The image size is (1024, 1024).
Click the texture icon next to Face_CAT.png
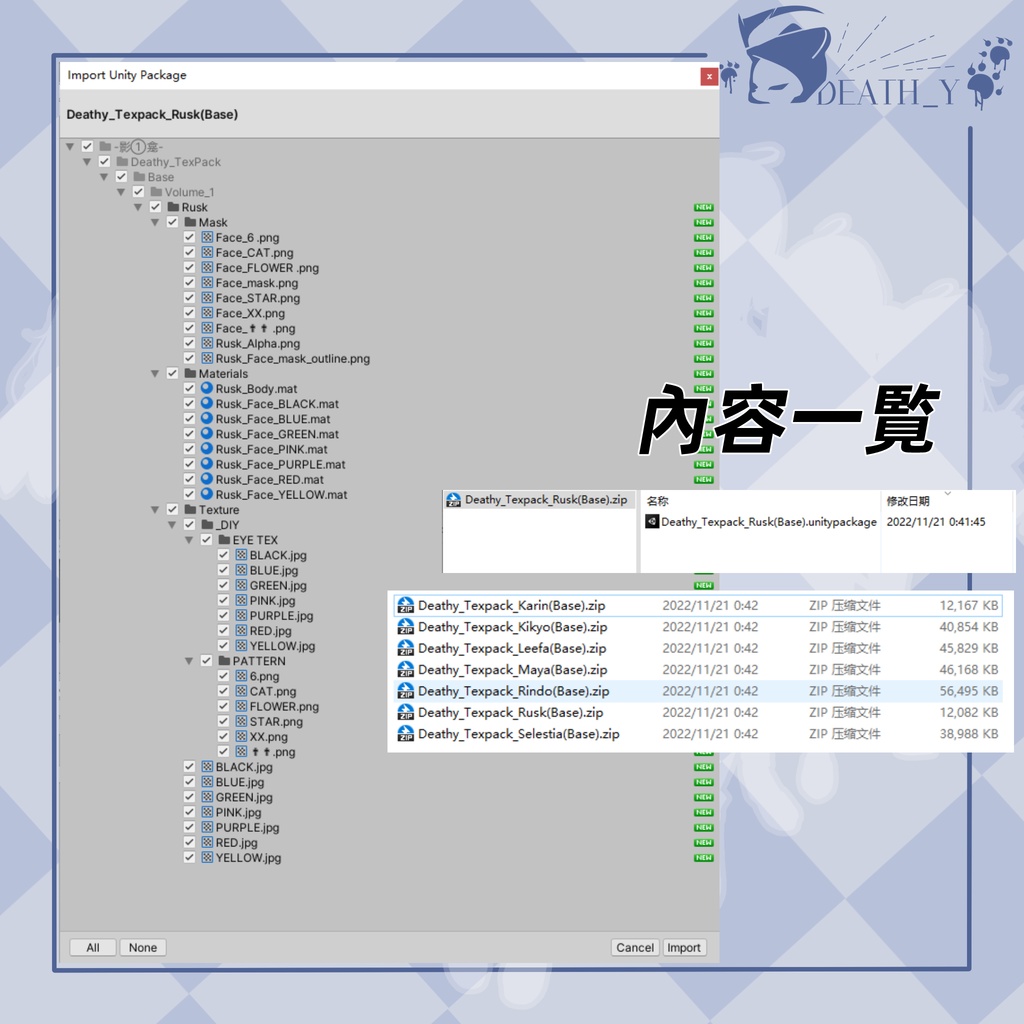(207, 252)
